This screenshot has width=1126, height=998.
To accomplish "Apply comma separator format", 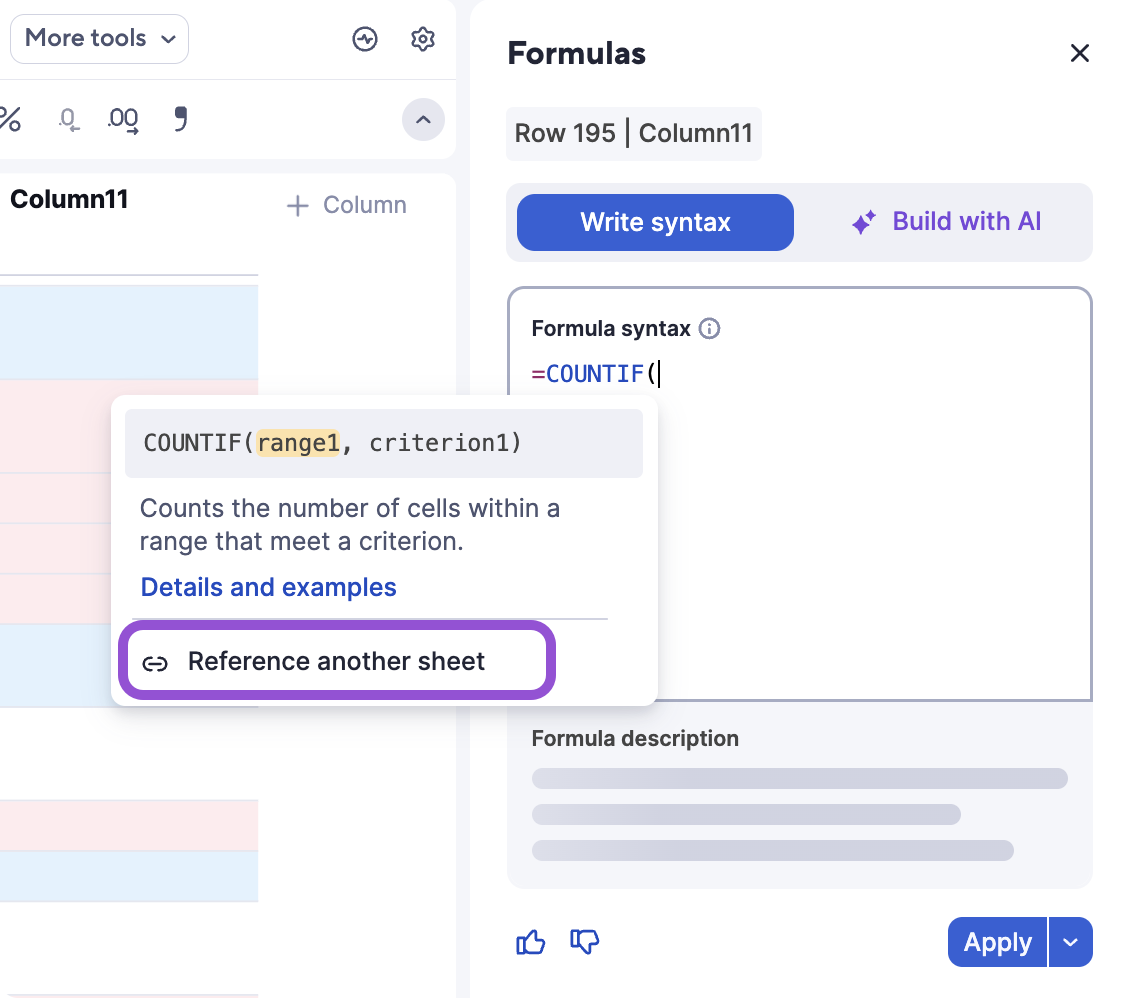I will (181, 120).
